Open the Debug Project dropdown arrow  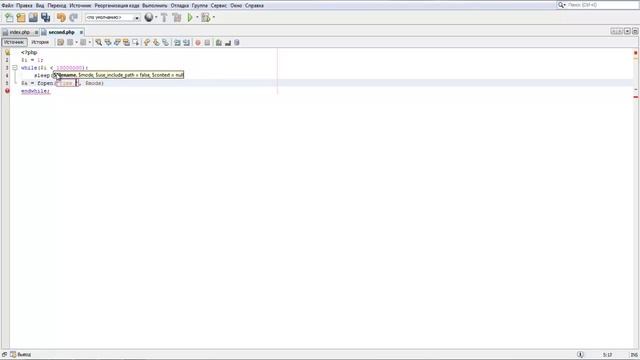213,18
